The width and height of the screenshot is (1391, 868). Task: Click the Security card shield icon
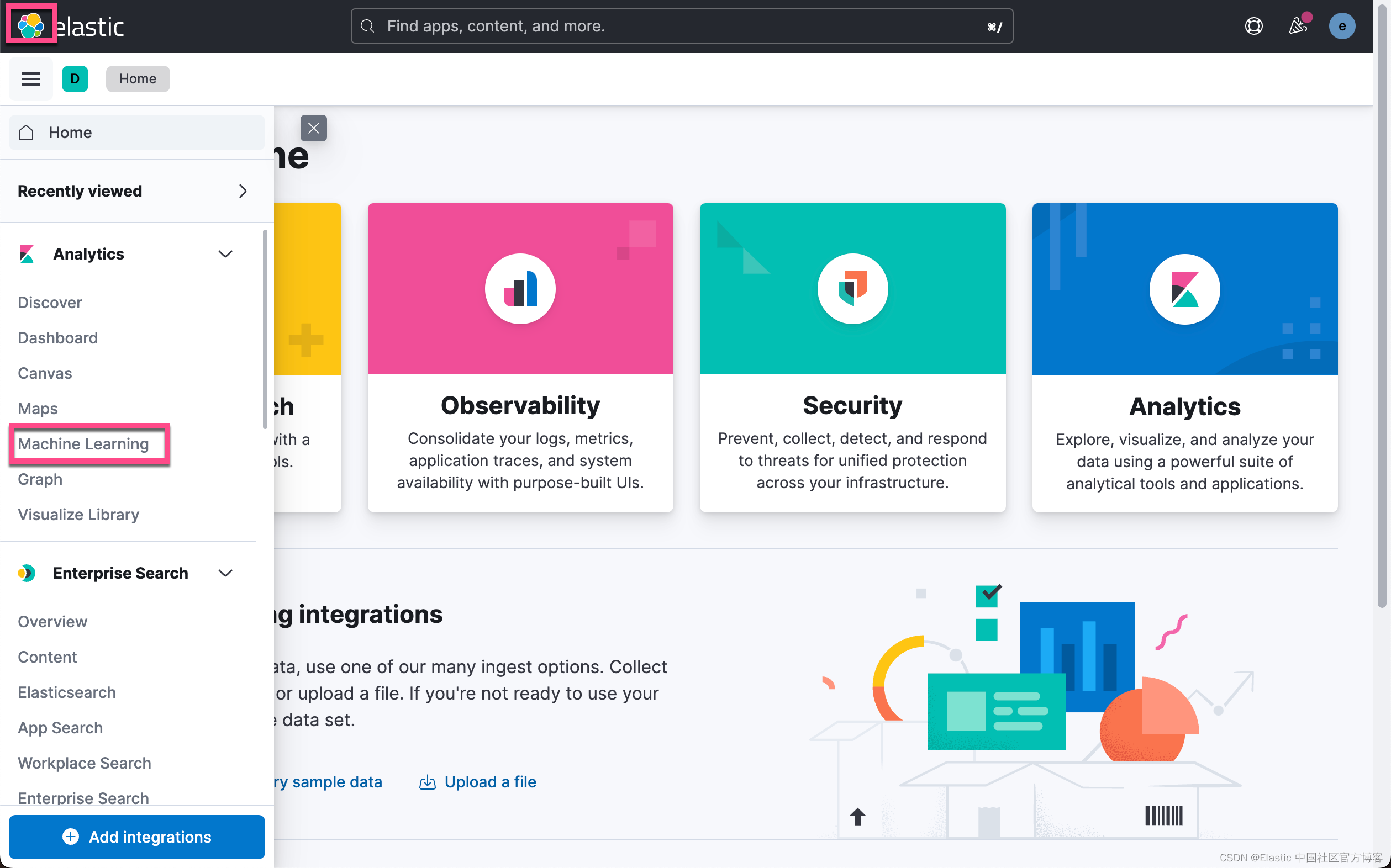(x=852, y=289)
